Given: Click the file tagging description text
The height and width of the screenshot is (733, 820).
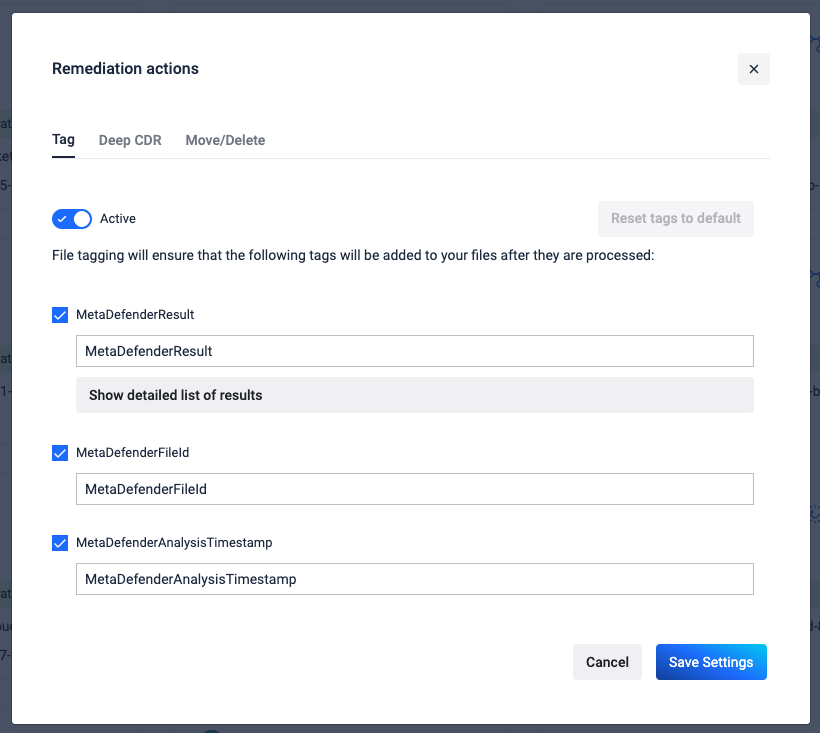Looking at the screenshot, I should 353,256.
